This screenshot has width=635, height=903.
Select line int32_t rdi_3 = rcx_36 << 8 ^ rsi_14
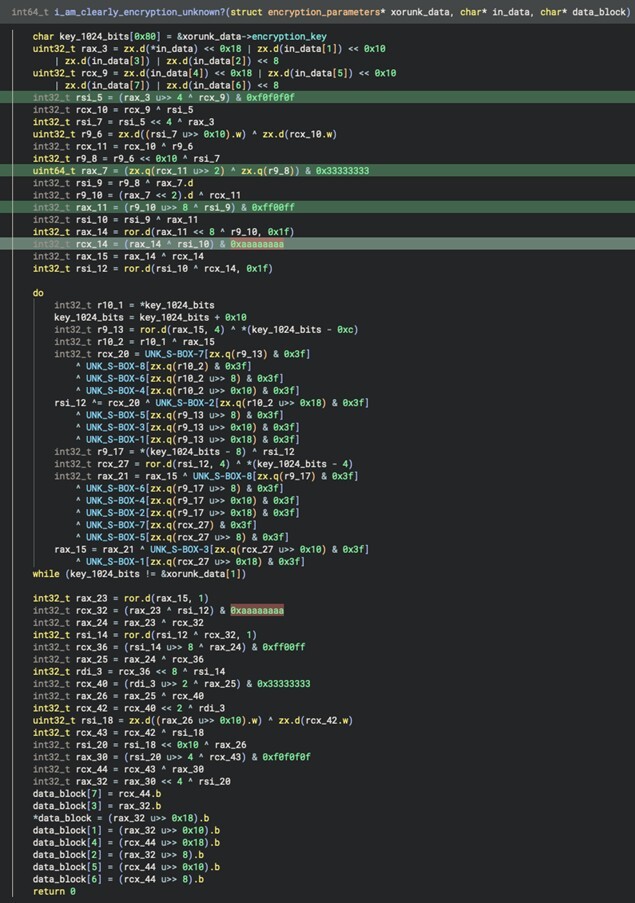(x=128, y=671)
